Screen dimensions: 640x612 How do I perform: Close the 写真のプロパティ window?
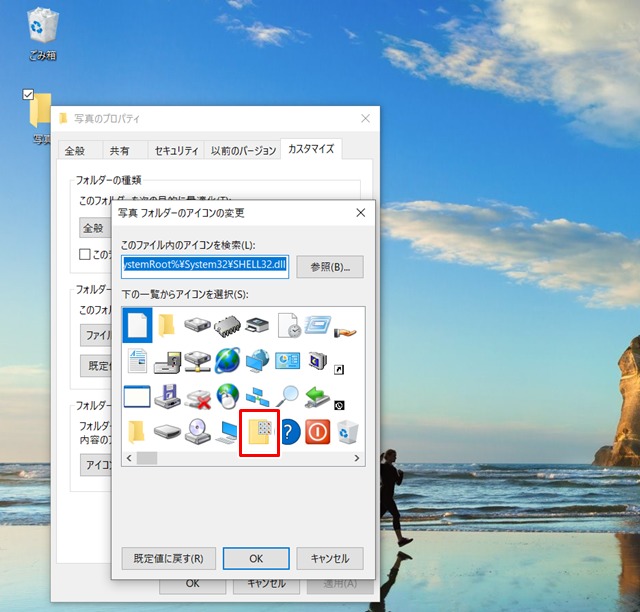click(x=365, y=118)
